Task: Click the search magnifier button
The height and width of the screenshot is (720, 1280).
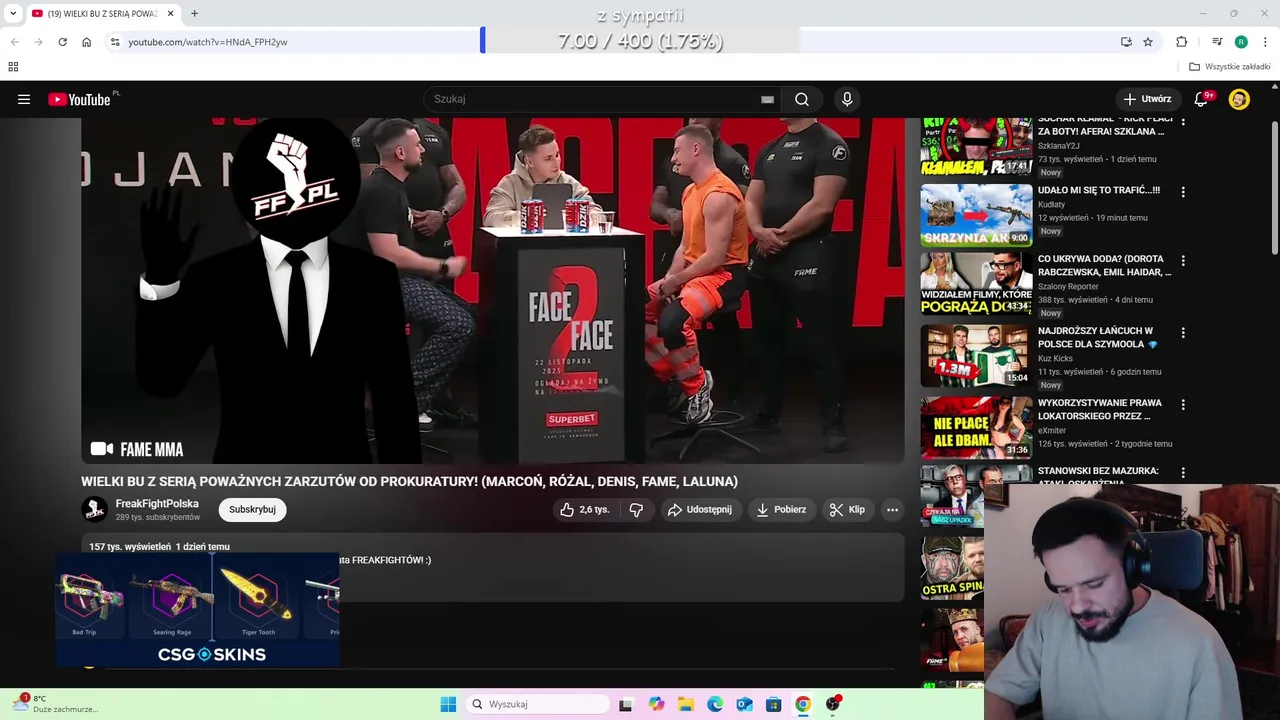Action: pyautogui.click(x=802, y=99)
